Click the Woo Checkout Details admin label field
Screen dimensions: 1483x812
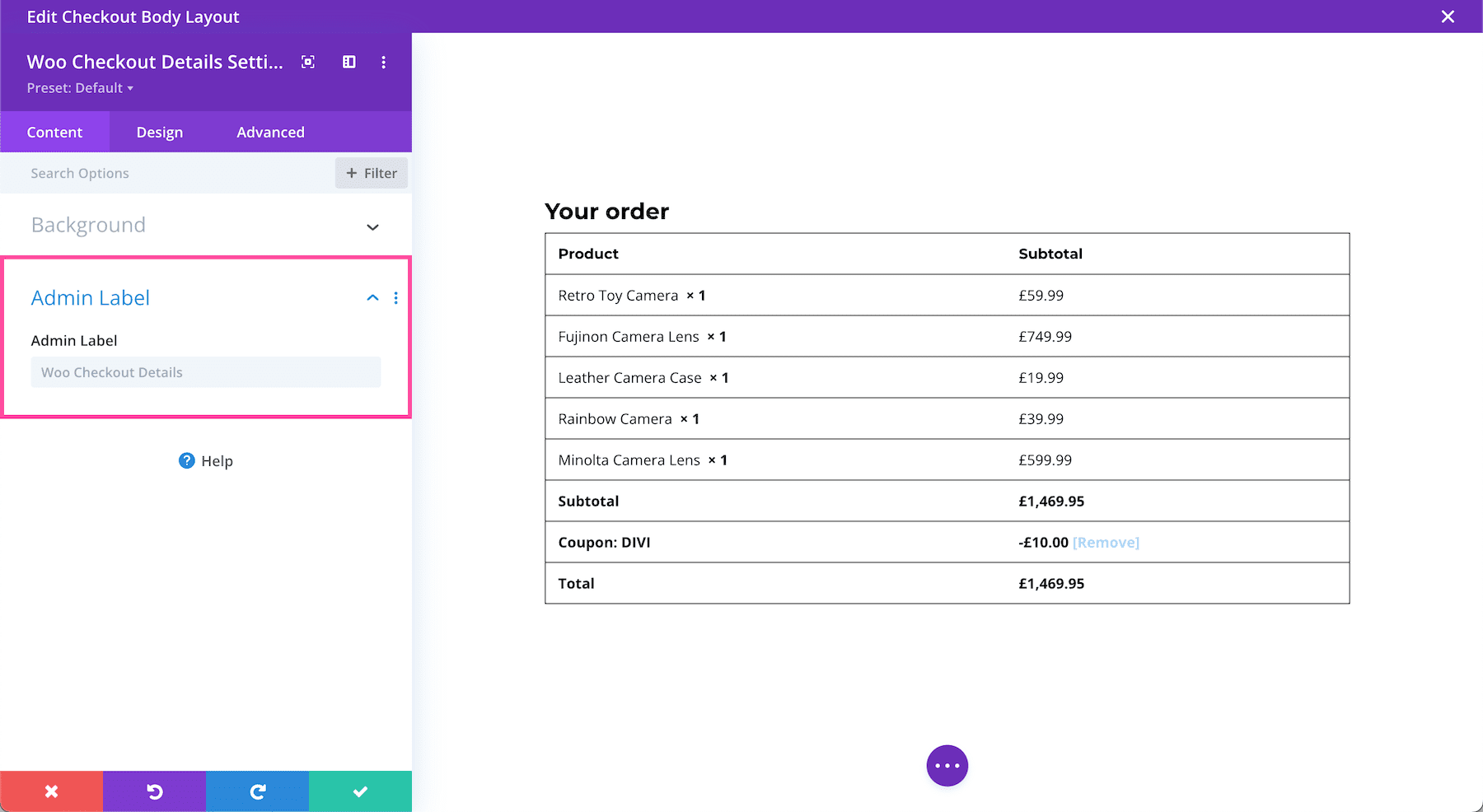[x=205, y=372]
